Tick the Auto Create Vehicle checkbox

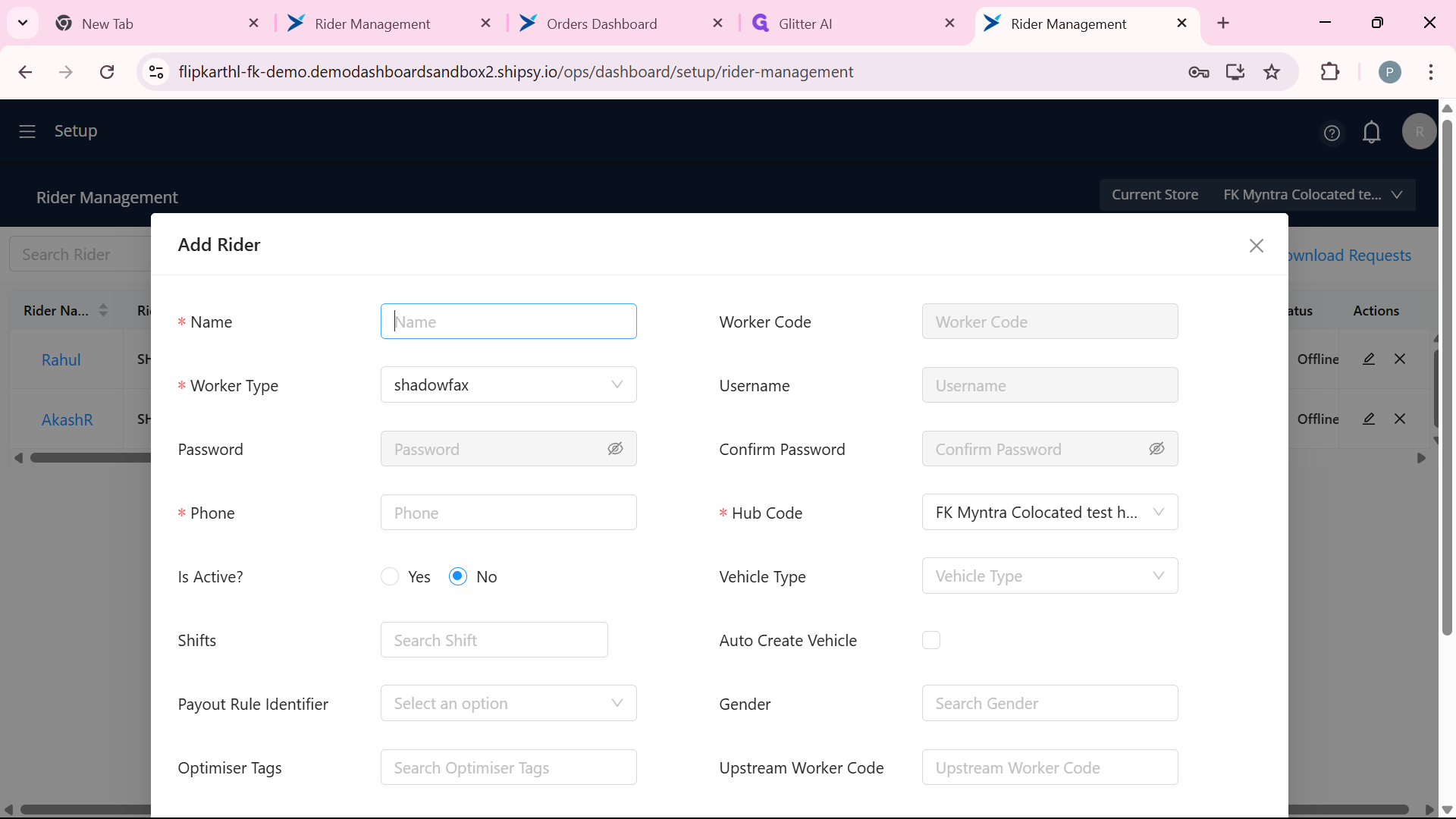(x=931, y=640)
